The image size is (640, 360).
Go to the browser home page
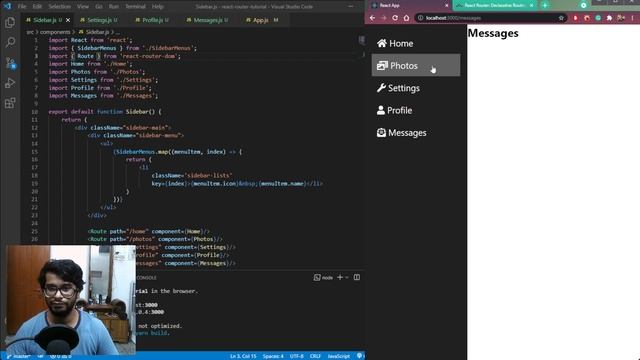point(407,18)
